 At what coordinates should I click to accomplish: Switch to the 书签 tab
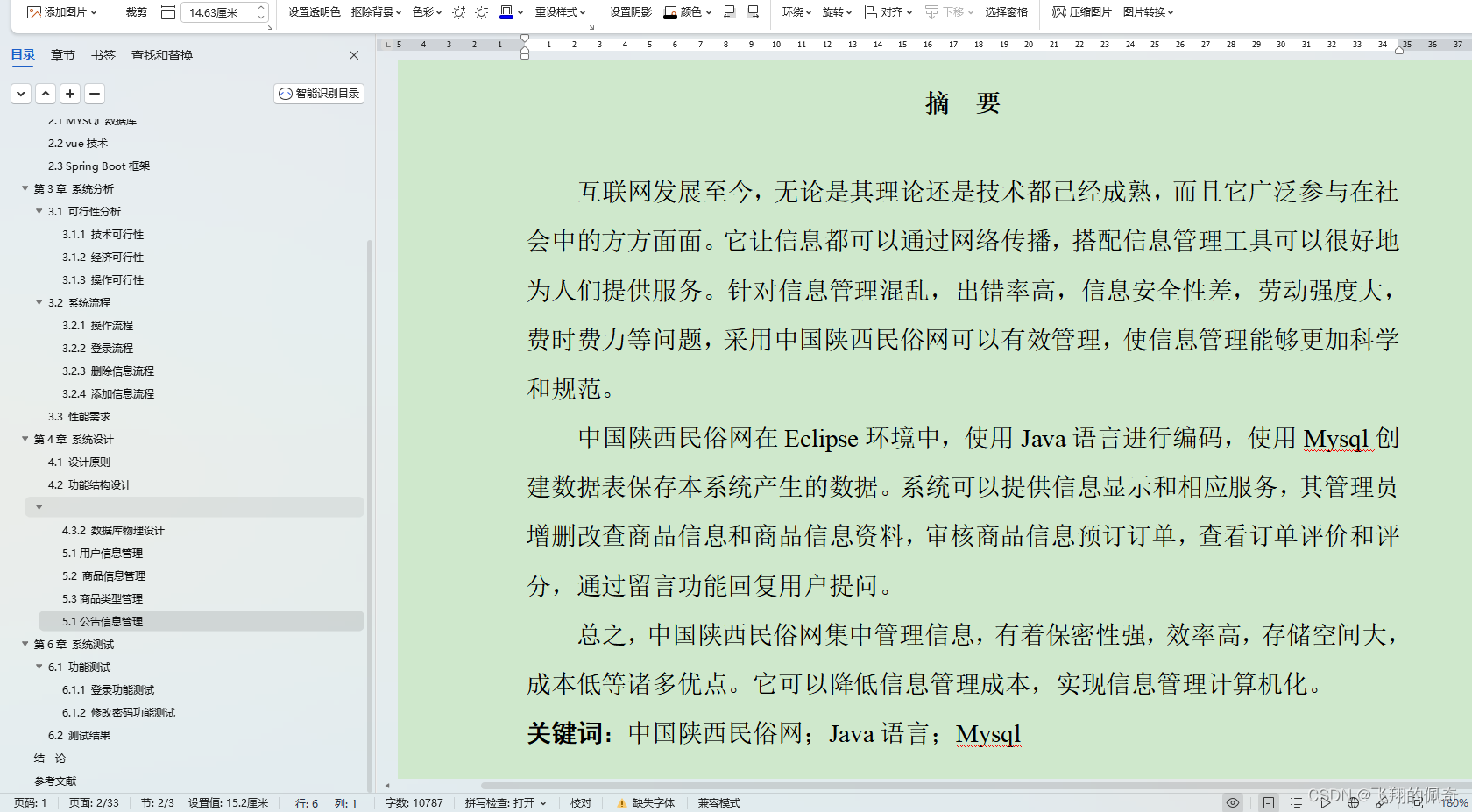click(x=103, y=55)
